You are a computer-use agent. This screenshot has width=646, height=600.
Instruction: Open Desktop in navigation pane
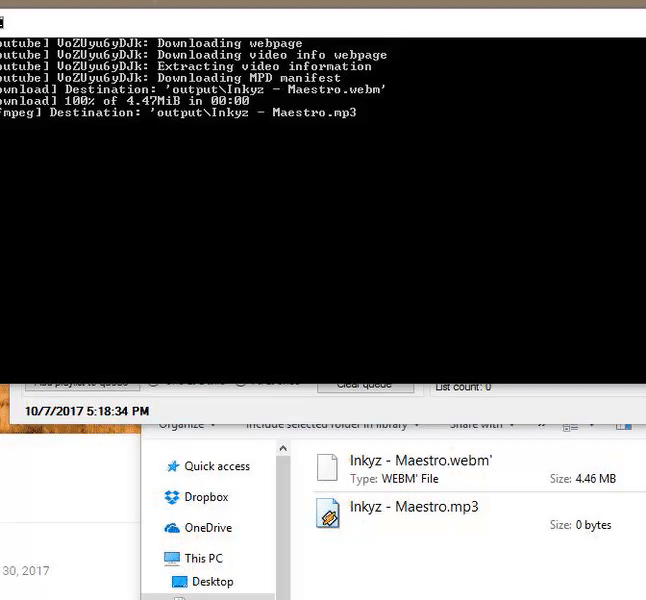[213, 581]
